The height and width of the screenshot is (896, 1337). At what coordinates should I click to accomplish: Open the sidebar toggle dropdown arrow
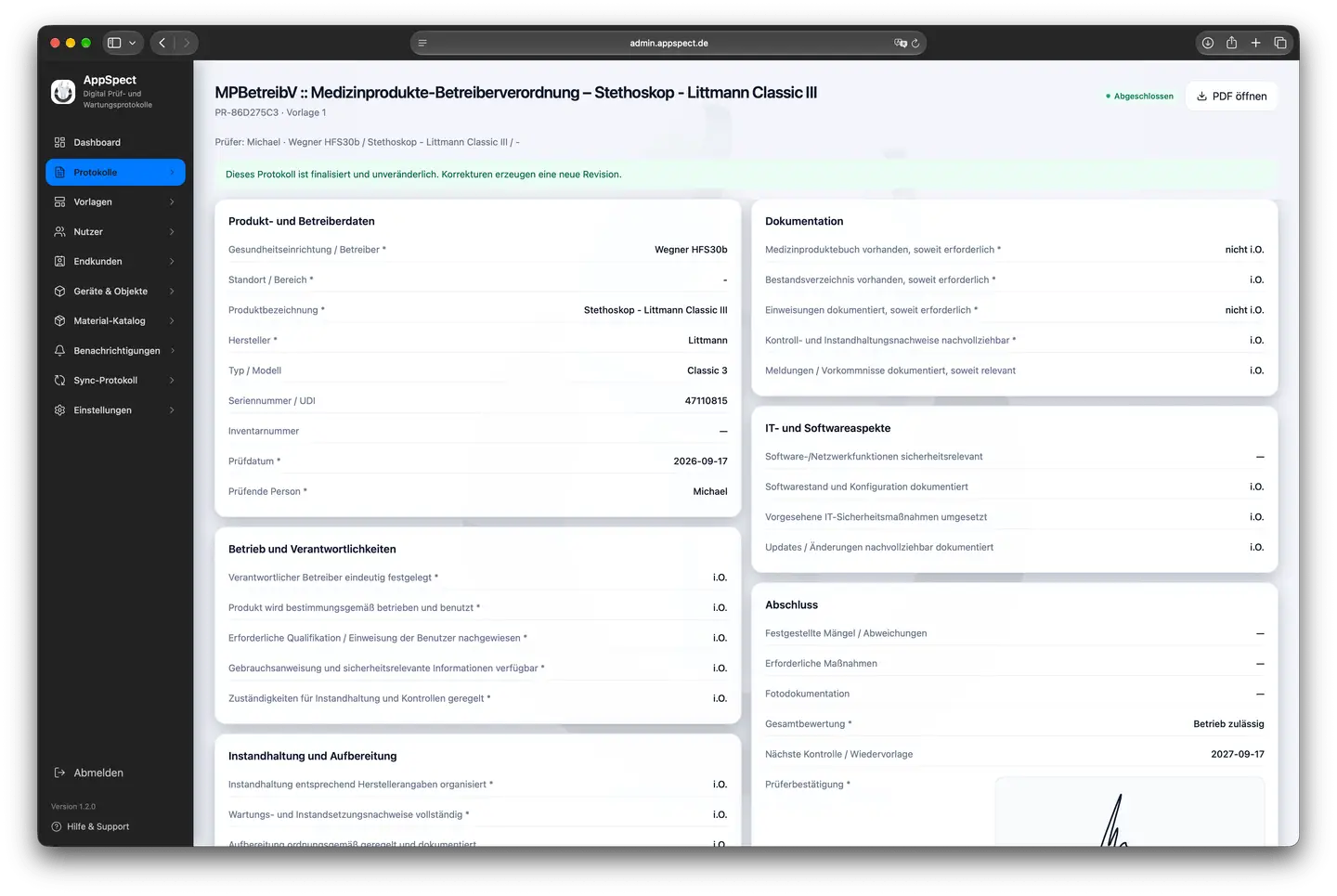pos(133,43)
